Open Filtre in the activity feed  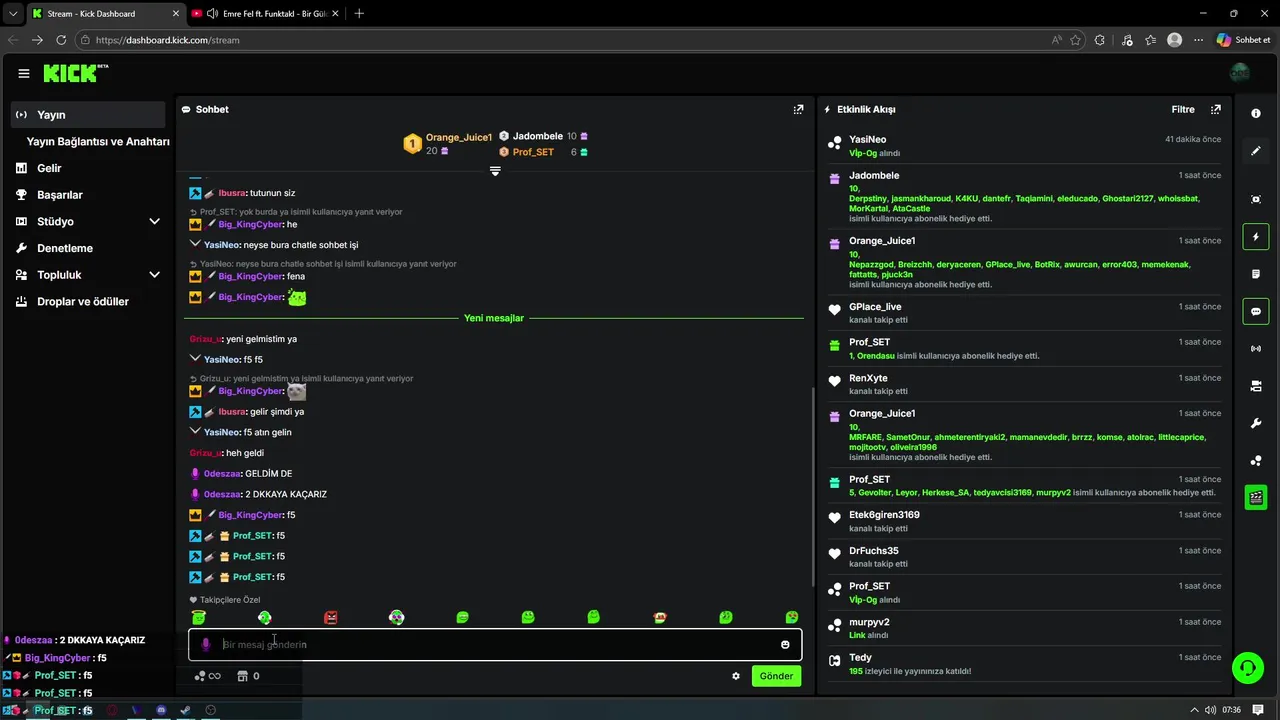coord(1183,109)
